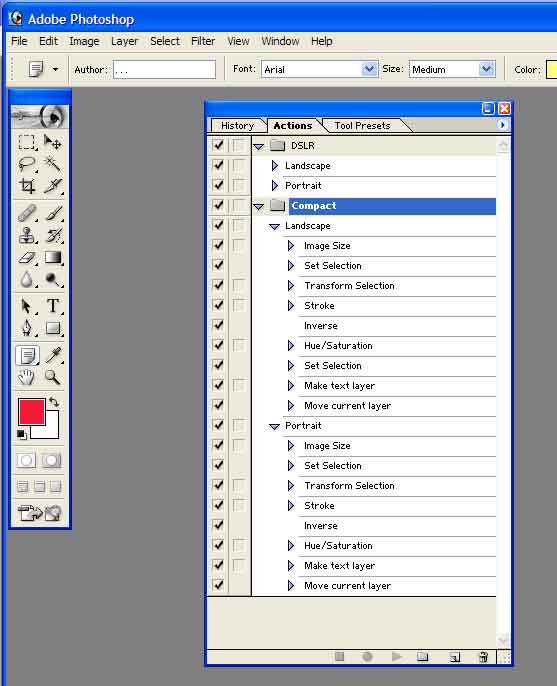Select the Pen tool
Screen dimensions: 557x686
coord(27,328)
